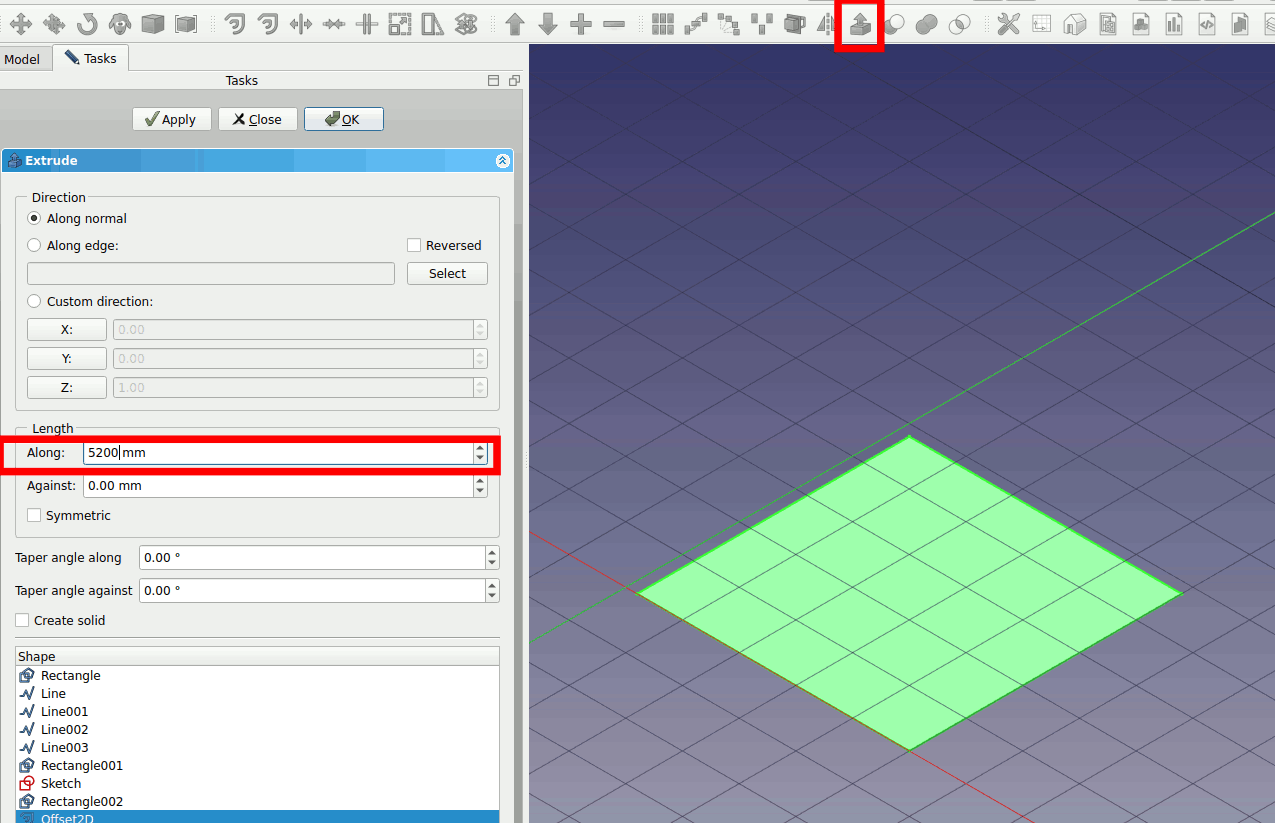
Task: Click the Downgrade down-arrow icon
Action: point(548,24)
